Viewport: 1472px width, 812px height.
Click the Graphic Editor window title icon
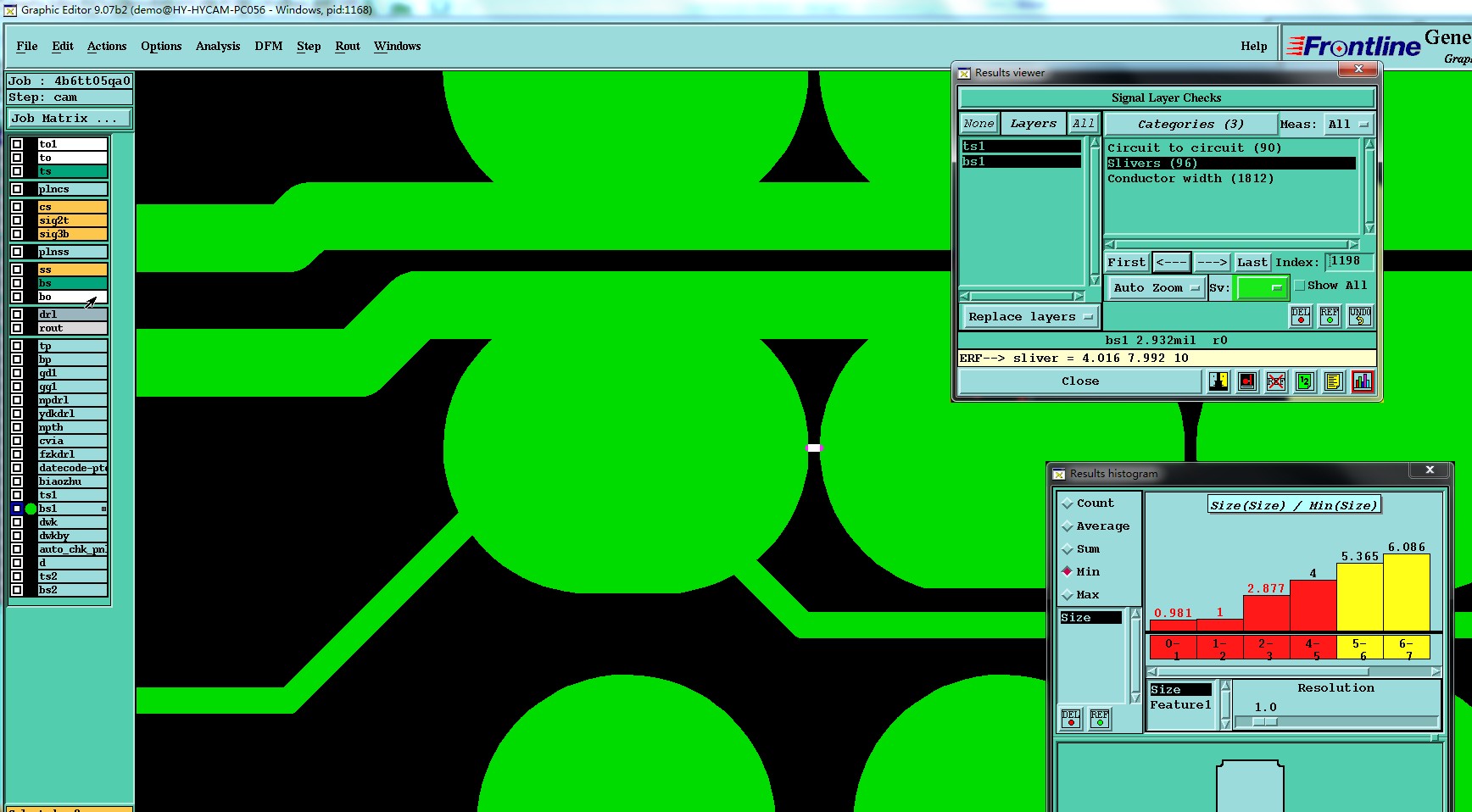pos(10,10)
